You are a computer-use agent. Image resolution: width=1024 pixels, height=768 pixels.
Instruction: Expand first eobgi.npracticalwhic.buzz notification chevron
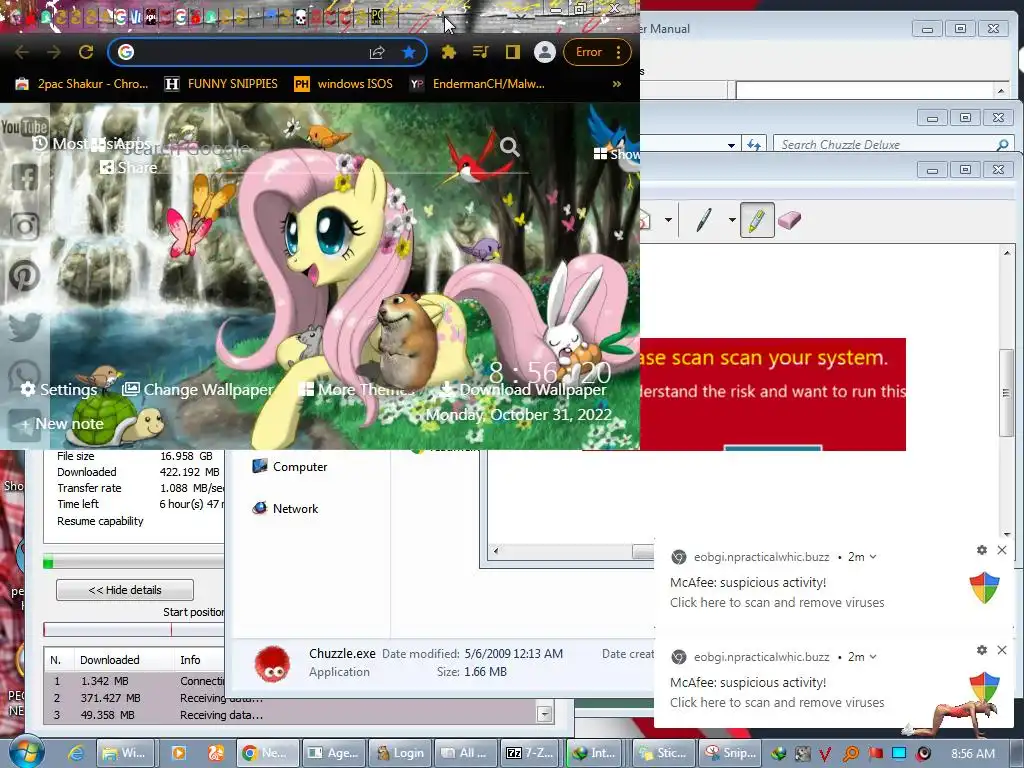(x=873, y=557)
